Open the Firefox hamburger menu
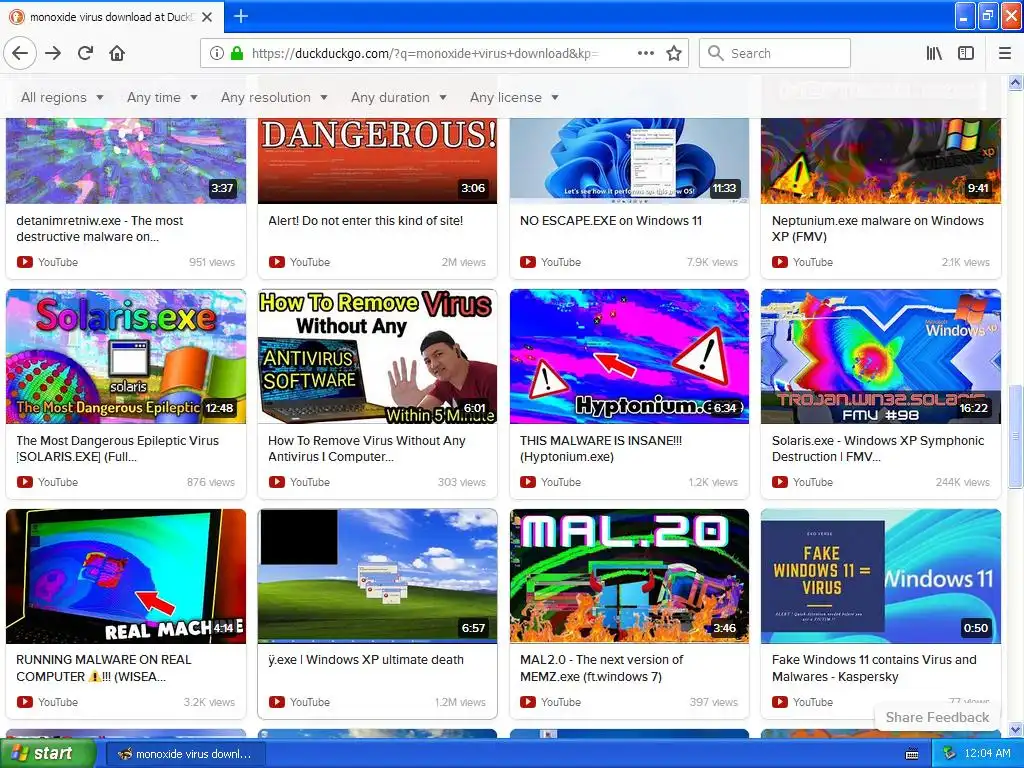 pos(1005,54)
